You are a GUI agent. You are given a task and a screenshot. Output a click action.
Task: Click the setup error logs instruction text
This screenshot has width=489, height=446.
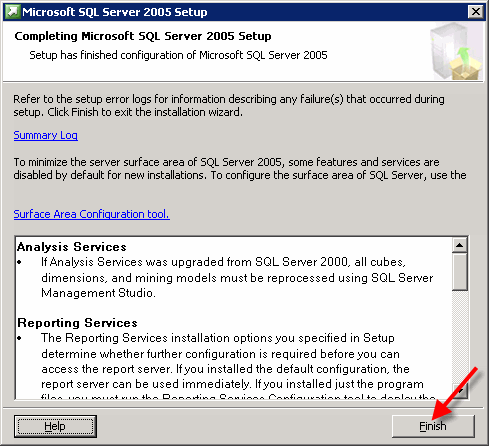click(x=229, y=105)
